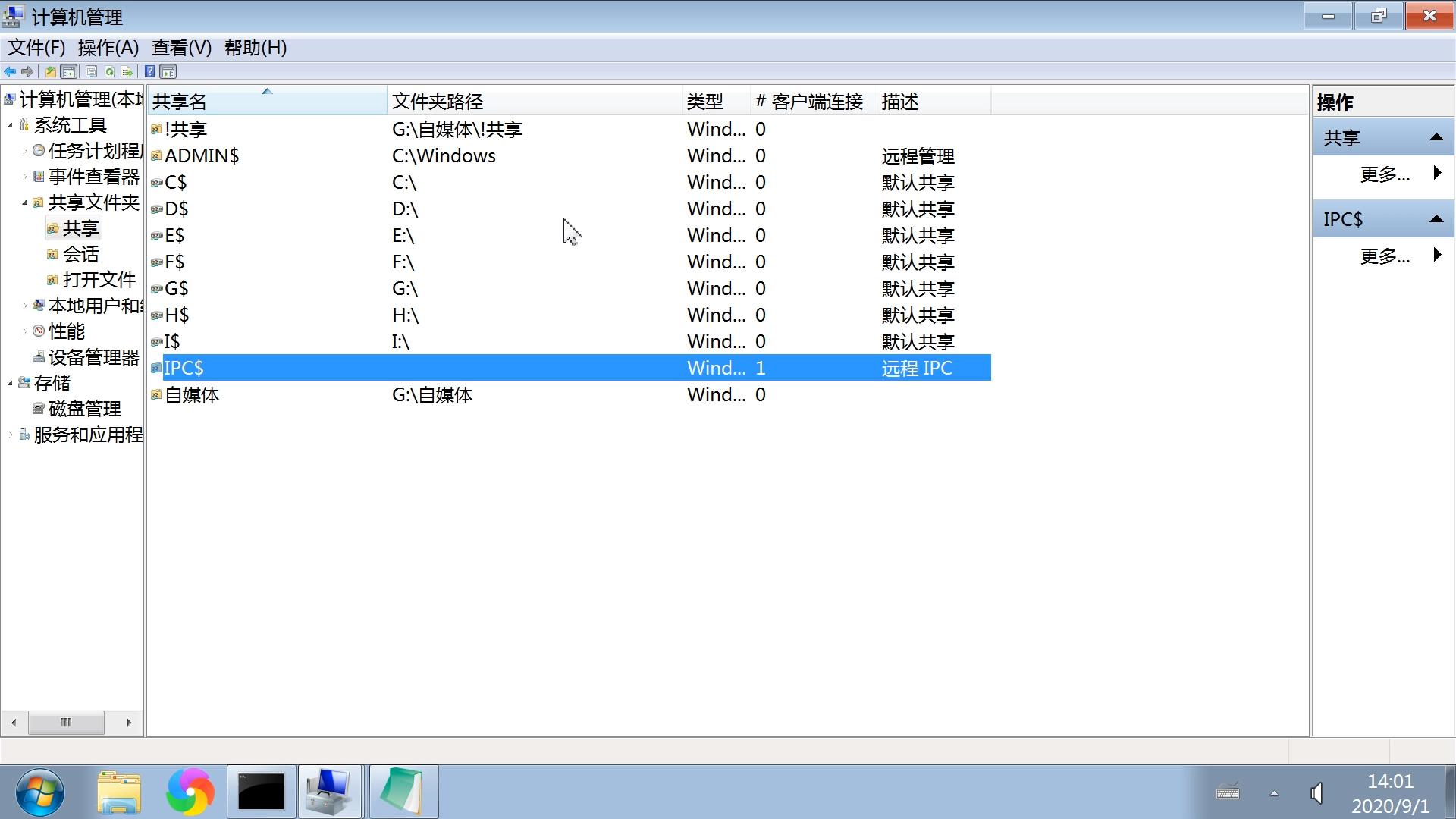The image size is (1456, 819).
Task: Collapse the 共享 actions section header arrow
Action: tap(1436, 137)
